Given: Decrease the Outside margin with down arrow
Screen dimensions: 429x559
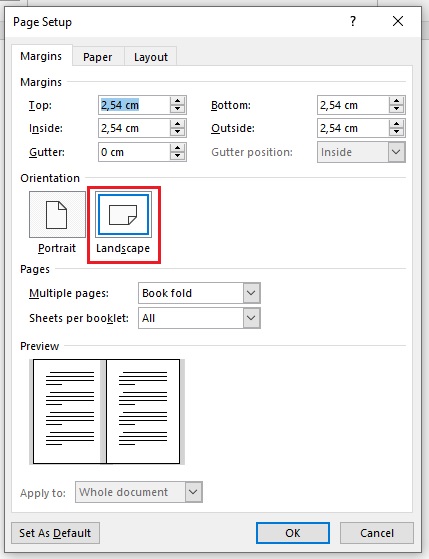Looking at the screenshot, I should [x=396, y=132].
